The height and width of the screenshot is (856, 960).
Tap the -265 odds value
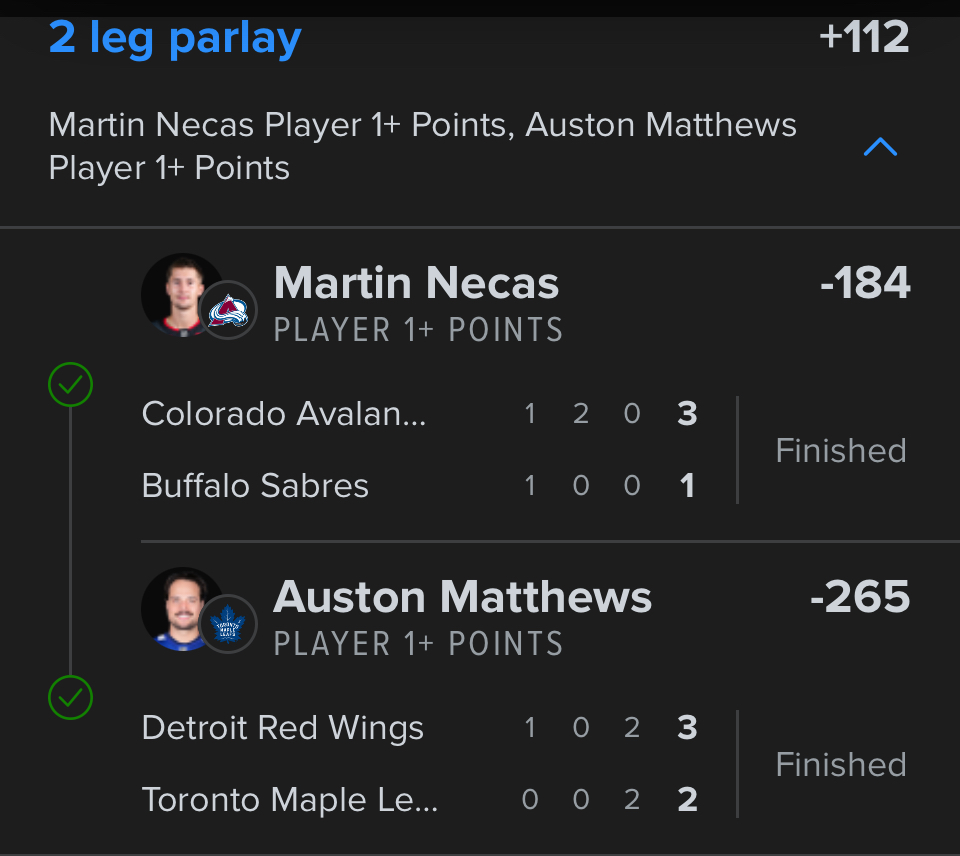(x=860, y=597)
